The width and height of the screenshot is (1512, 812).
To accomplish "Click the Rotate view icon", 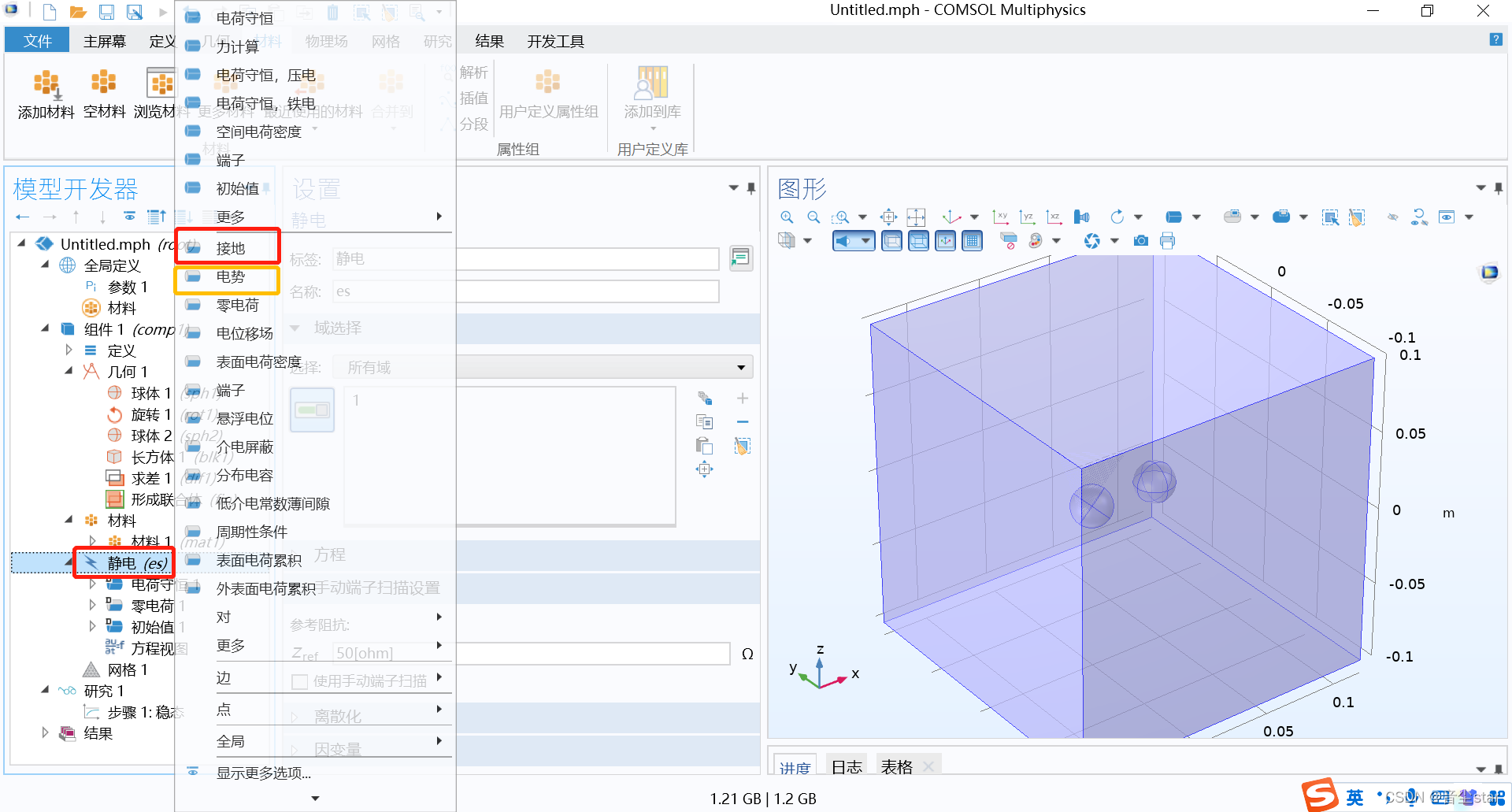I will [x=1117, y=217].
